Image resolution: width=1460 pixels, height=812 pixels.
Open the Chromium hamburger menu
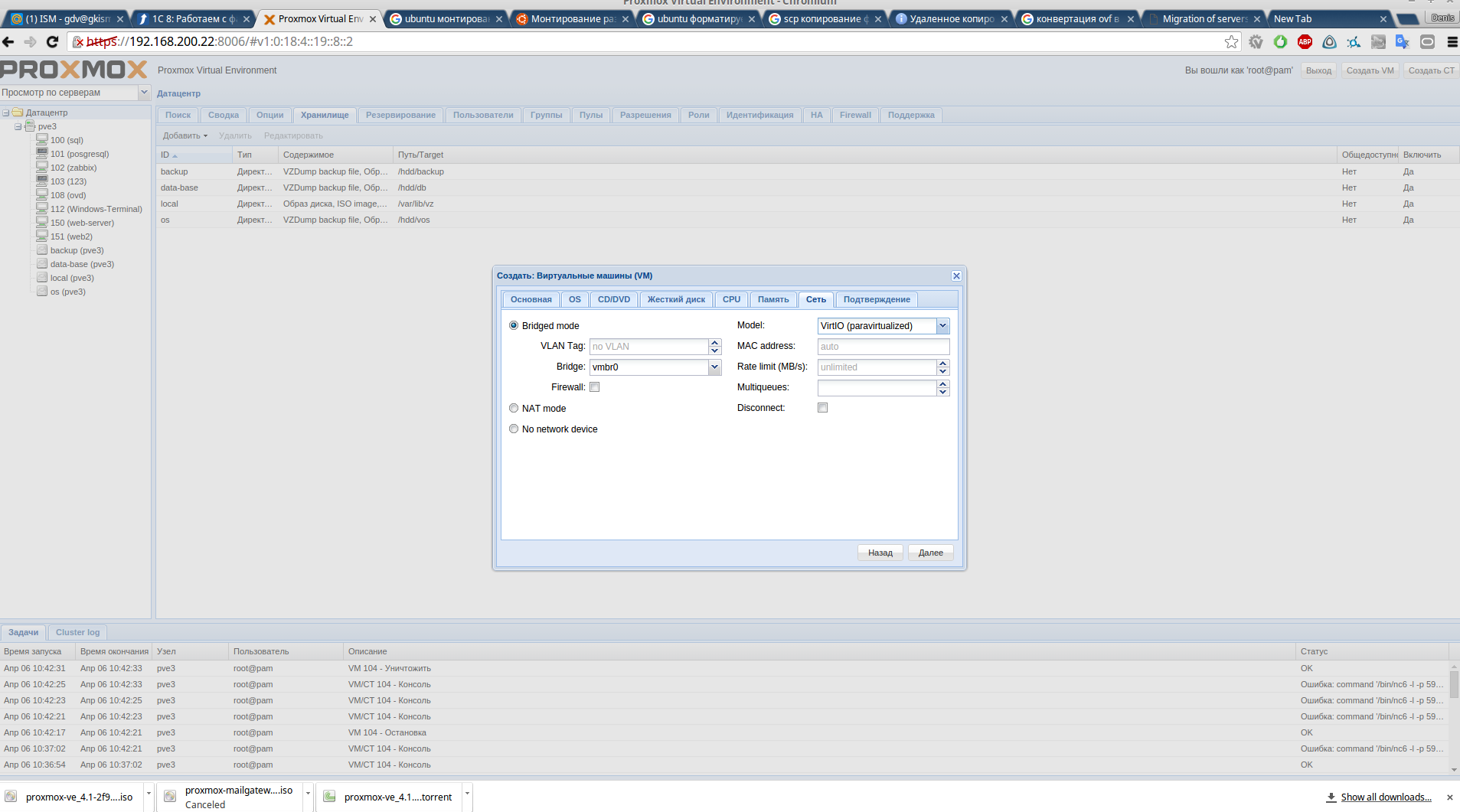1452,42
